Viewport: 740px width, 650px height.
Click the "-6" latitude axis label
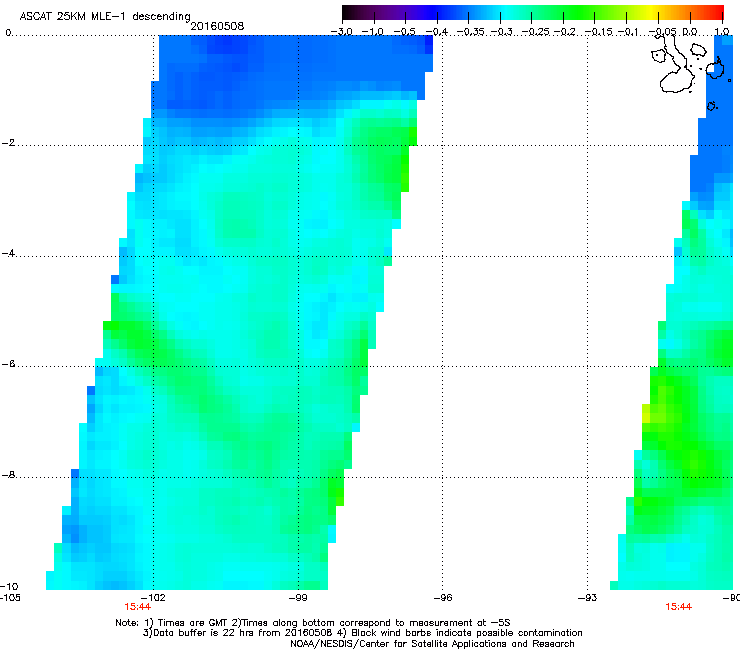(x=8, y=364)
